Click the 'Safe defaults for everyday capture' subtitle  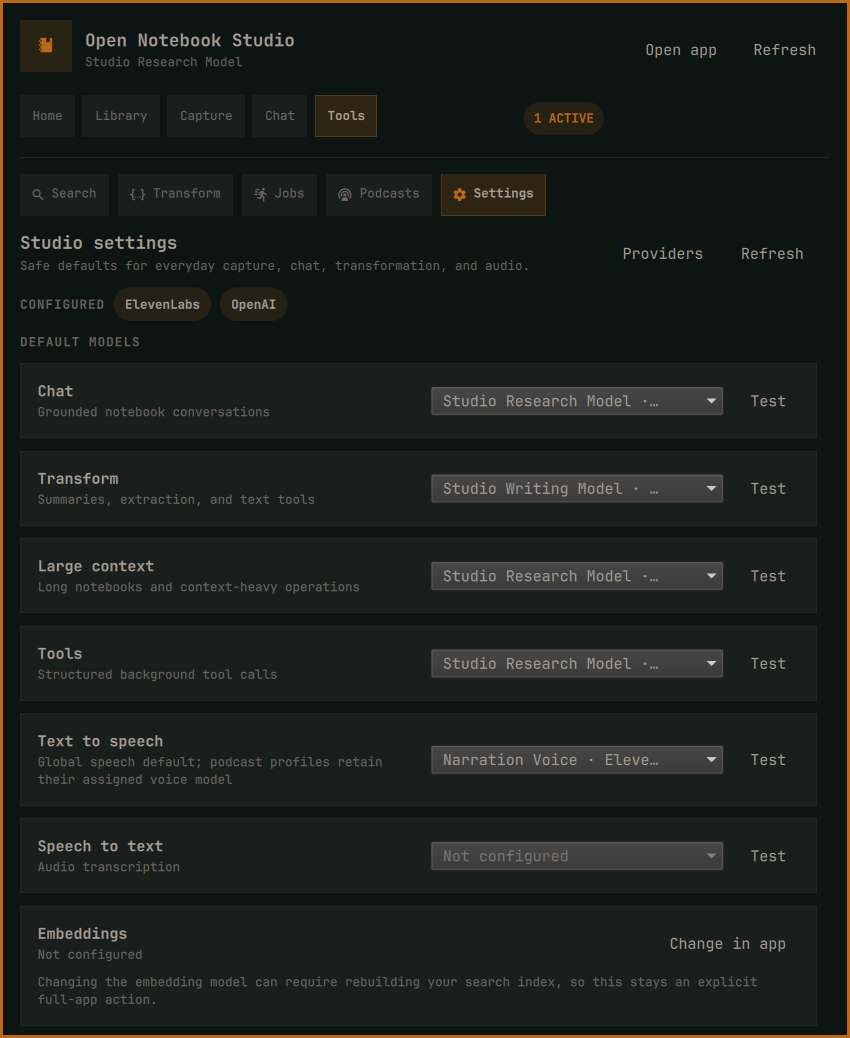(275, 266)
